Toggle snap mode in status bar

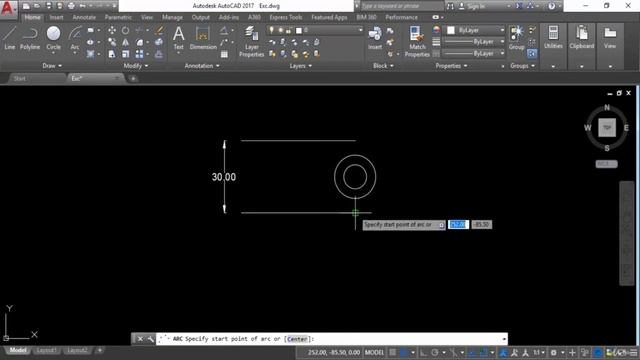tap(404, 352)
